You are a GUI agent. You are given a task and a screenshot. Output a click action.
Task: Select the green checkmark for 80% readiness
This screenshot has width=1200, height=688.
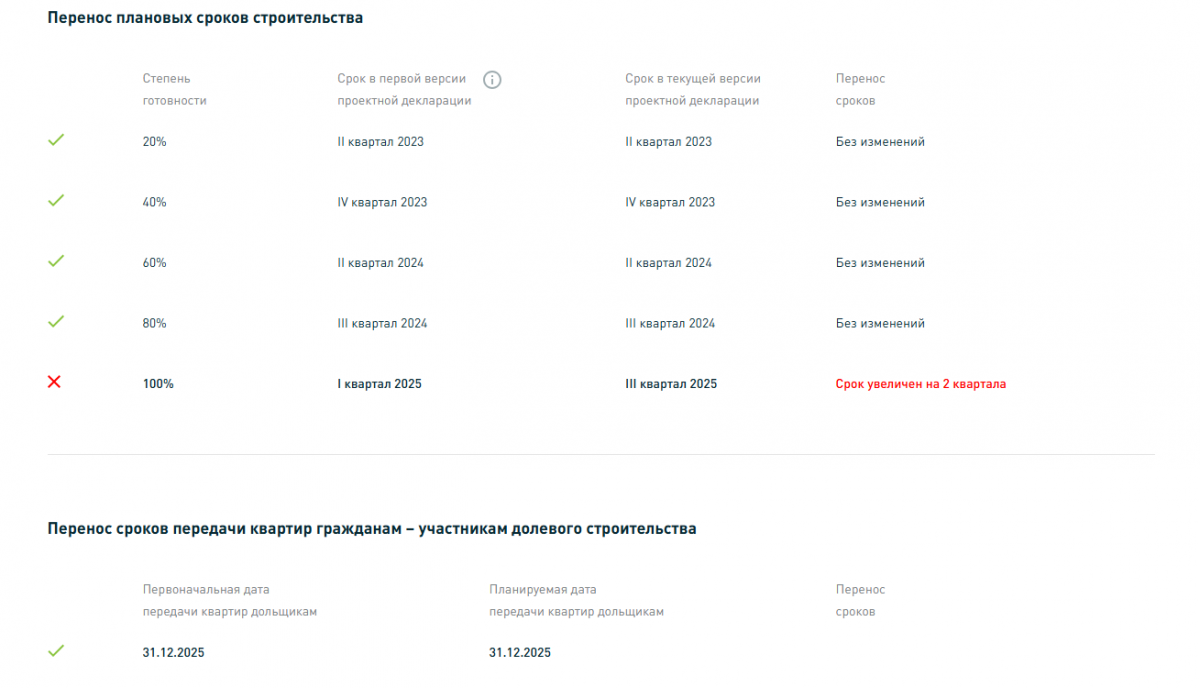[56, 321]
